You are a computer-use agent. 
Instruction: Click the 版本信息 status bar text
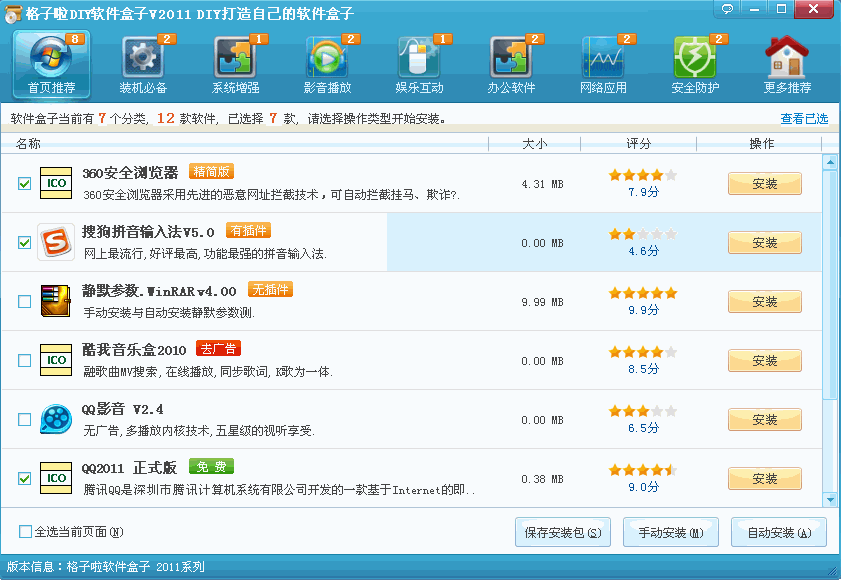[x=106, y=567]
